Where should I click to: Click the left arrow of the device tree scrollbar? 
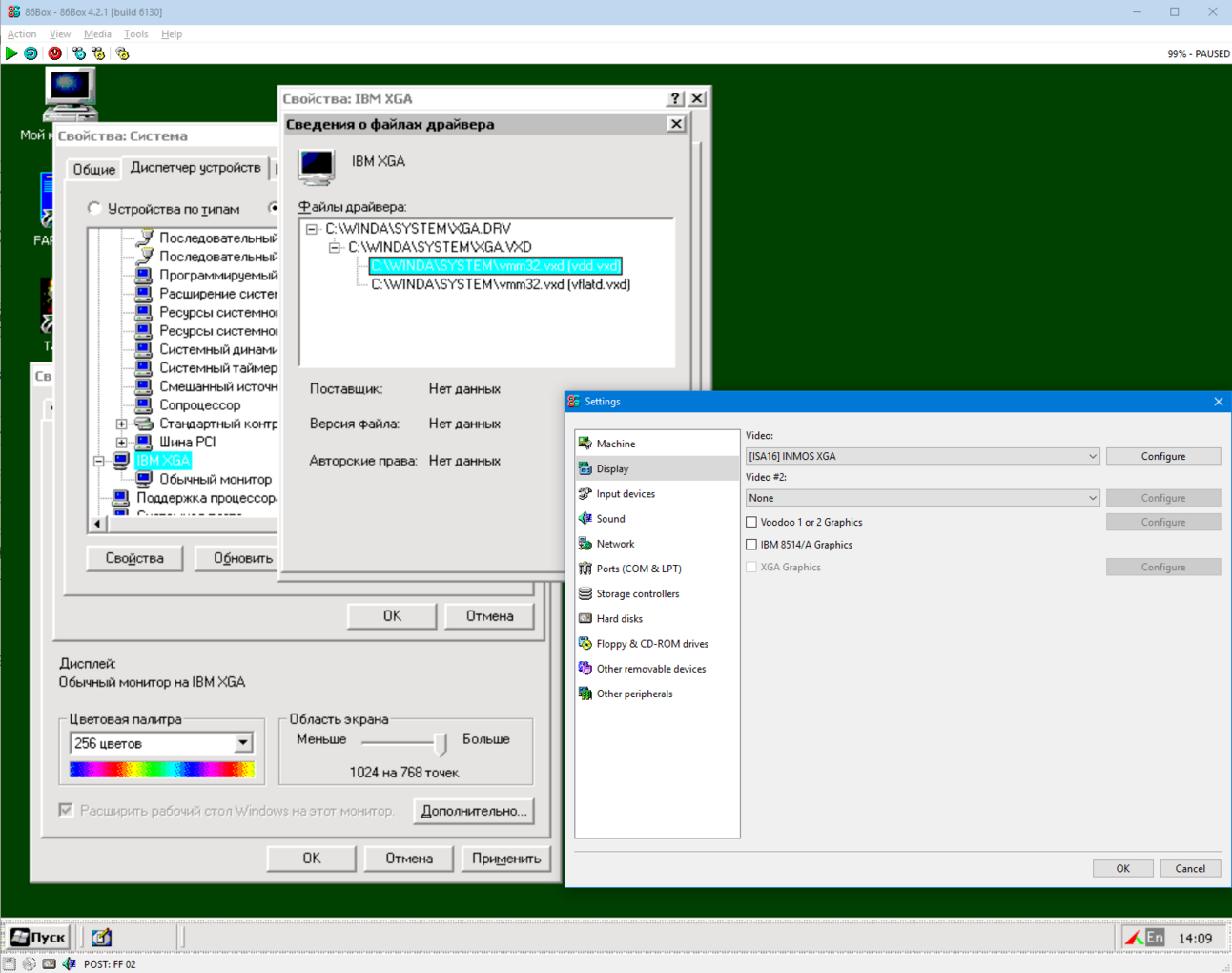96,523
